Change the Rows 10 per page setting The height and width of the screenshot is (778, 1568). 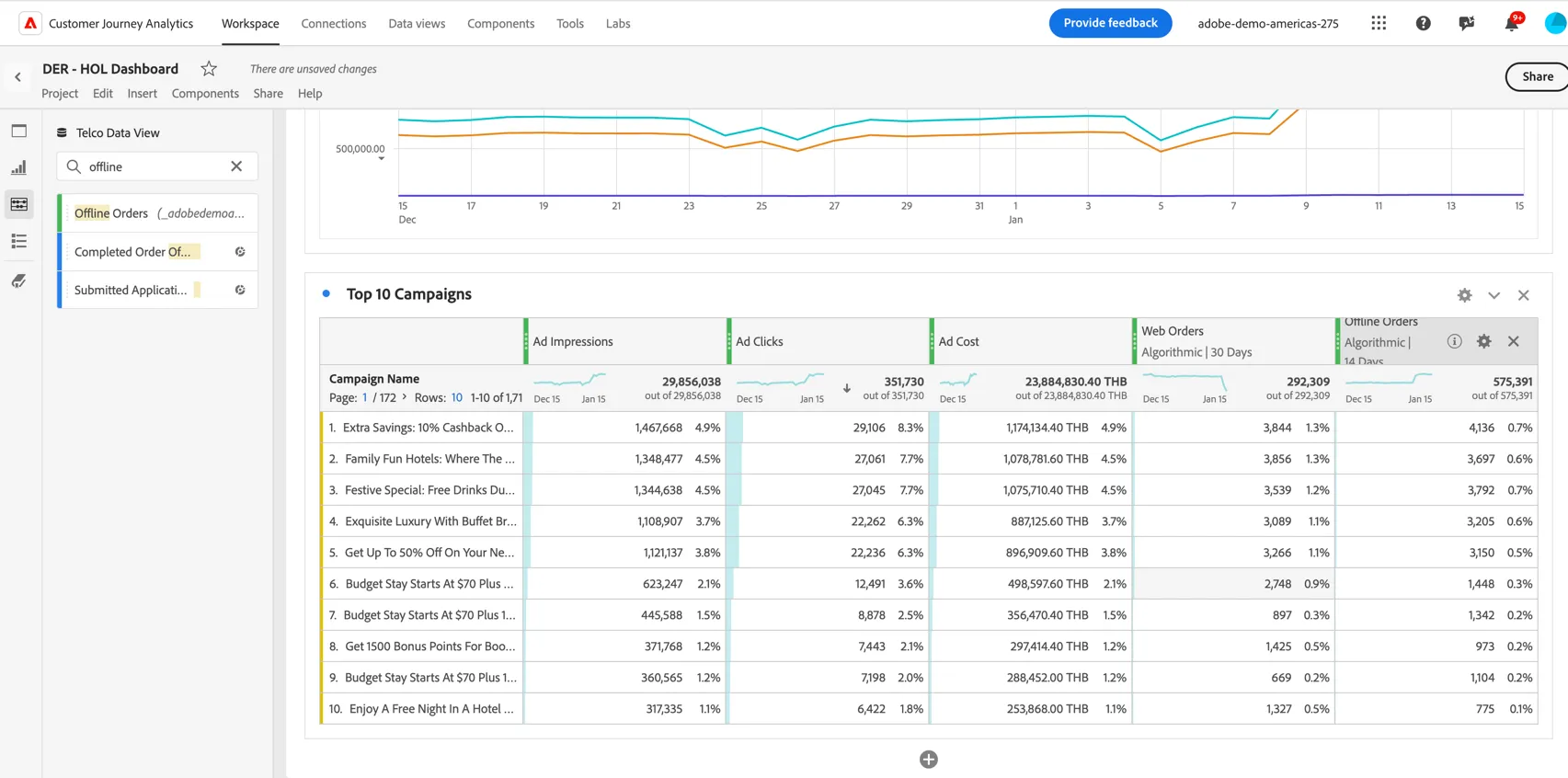(457, 397)
